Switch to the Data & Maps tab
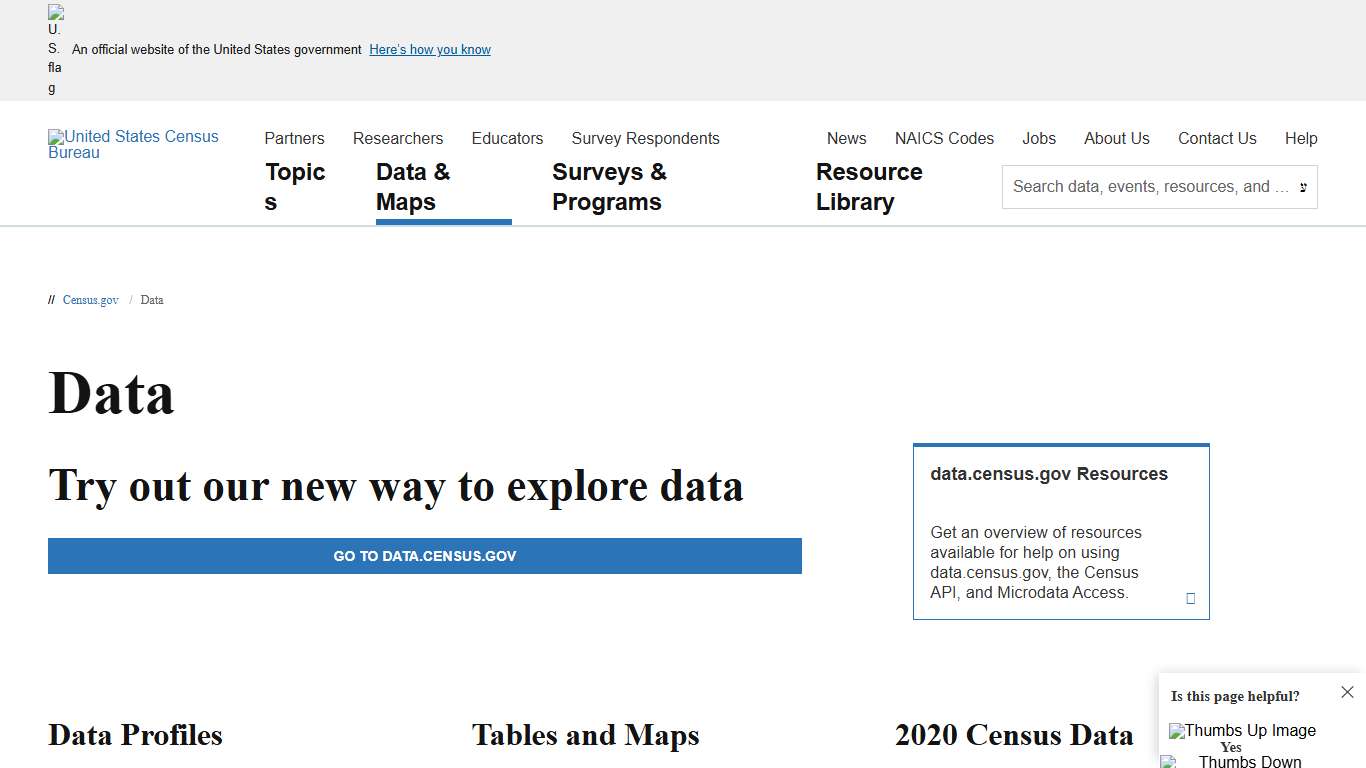Viewport: 1366px width, 768px height. click(412, 186)
